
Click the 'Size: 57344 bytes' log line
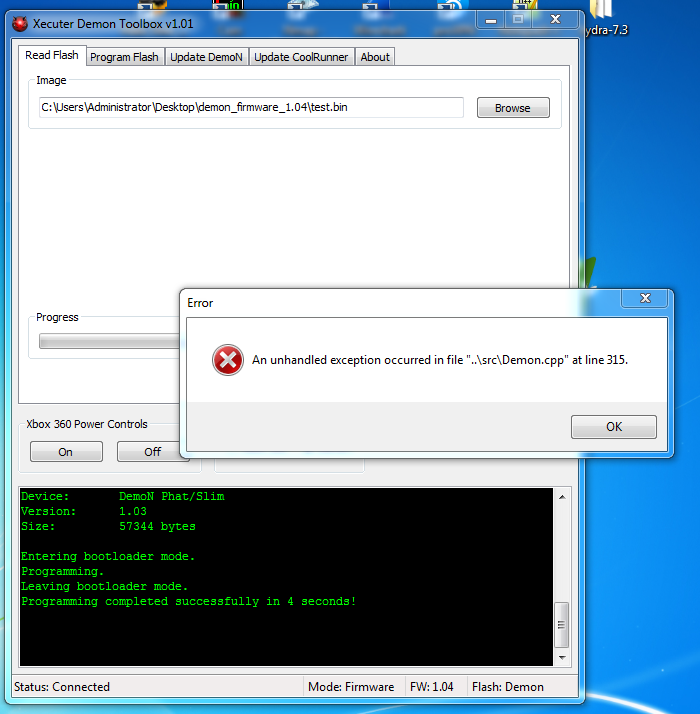[x=108, y=526]
